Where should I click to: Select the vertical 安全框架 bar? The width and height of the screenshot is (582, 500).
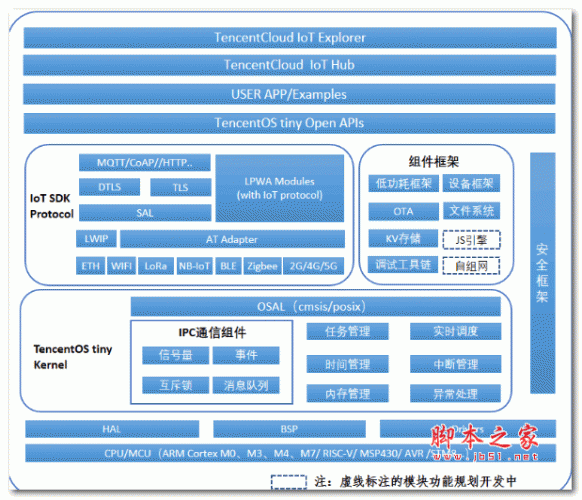(x=543, y=273)
